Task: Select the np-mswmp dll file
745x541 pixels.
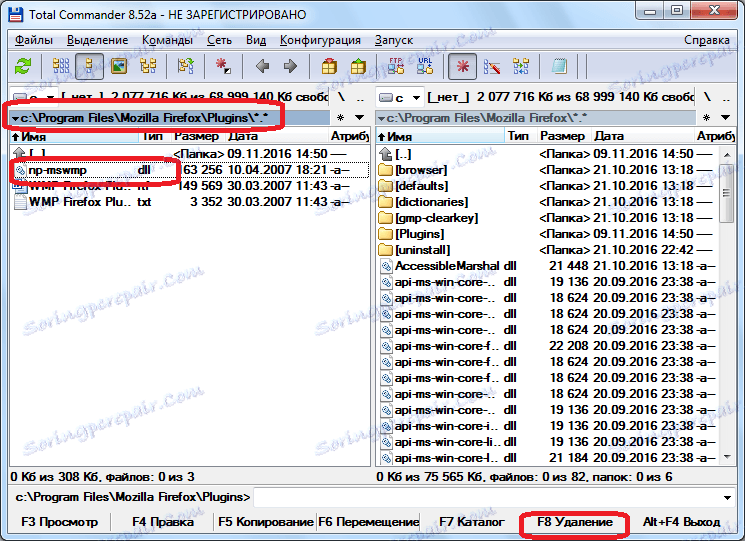Action: click(x=190, y=170)
